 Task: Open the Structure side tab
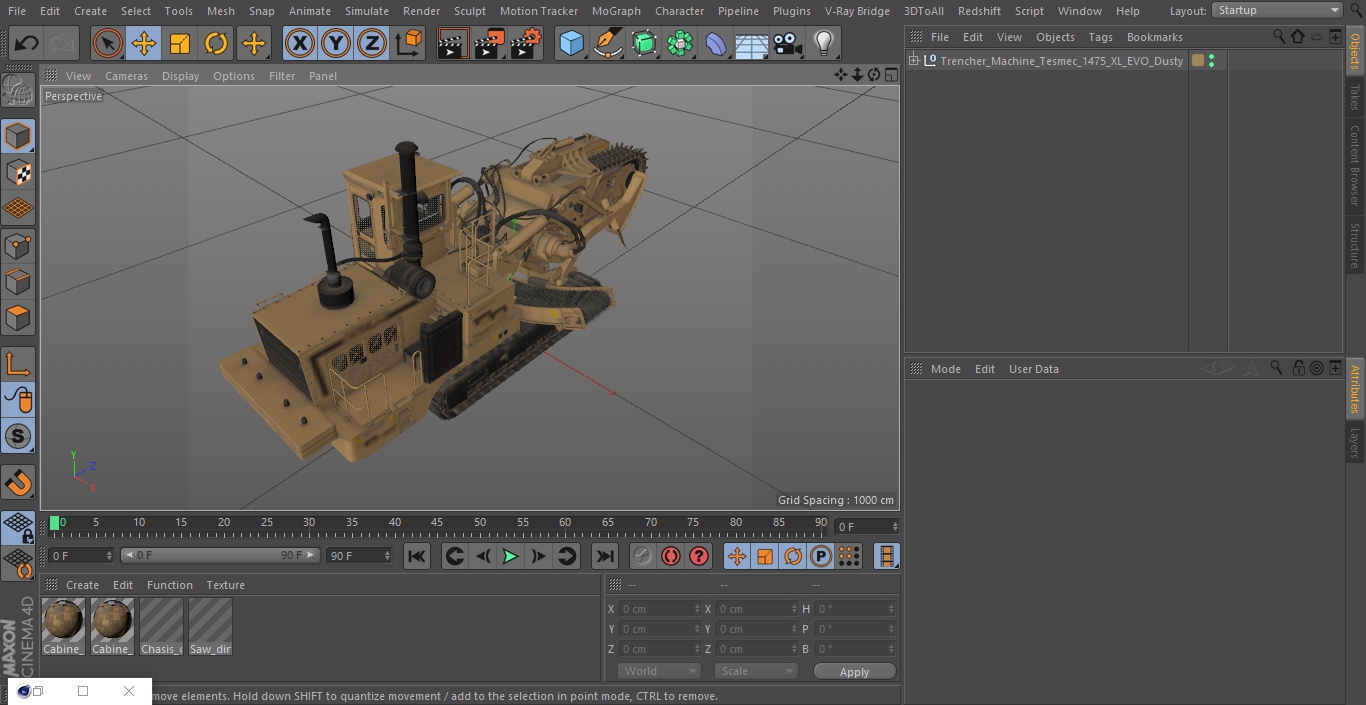pyautogui.click(x=1355, y=245)
